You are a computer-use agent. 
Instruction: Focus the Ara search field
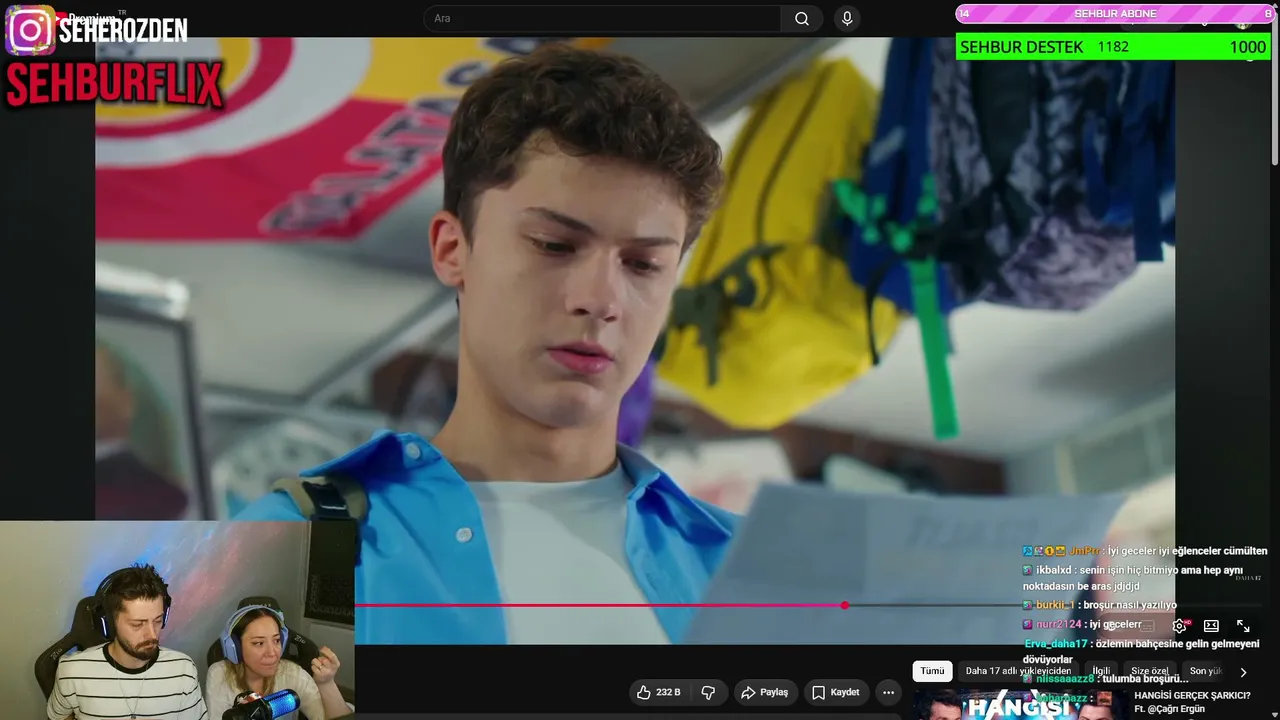(x=603, y=19)
